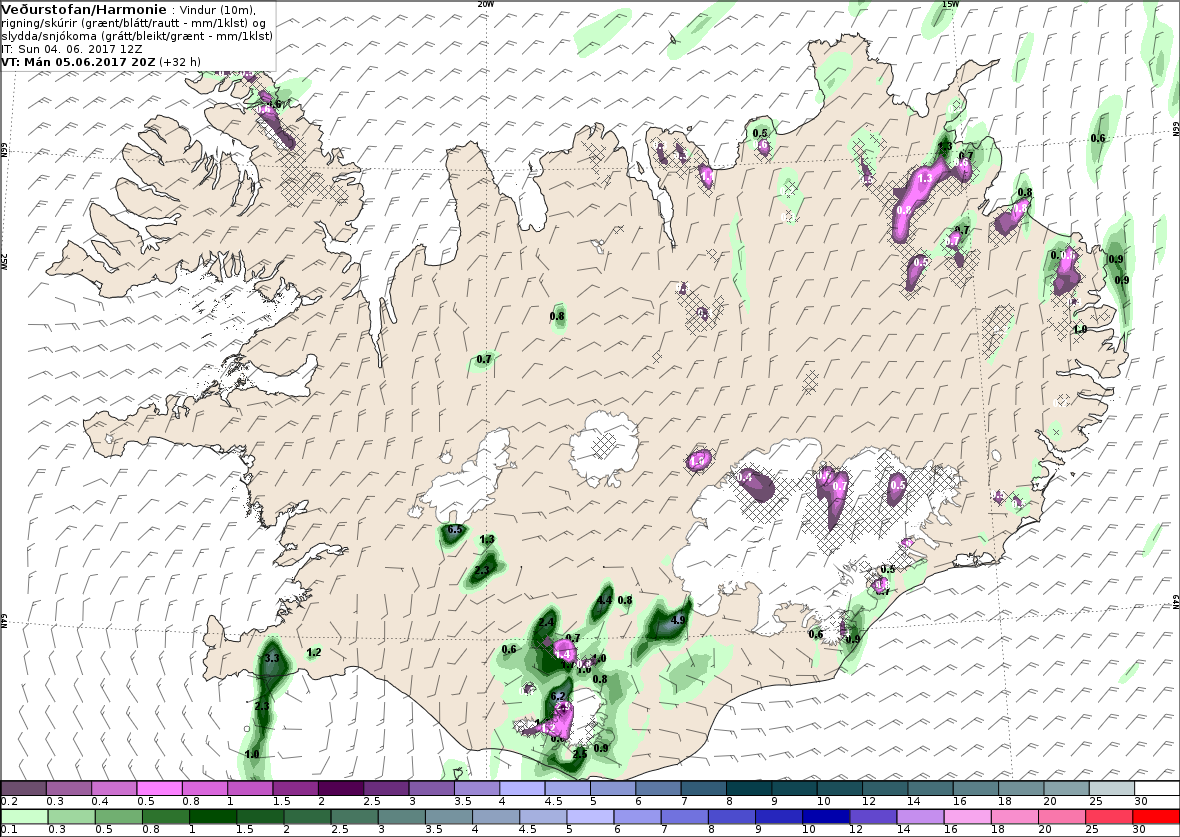Screen dimensions: 1180x837
Task: Click the '0.4' snow value on the glacier
Action: (x=744, y=477)
